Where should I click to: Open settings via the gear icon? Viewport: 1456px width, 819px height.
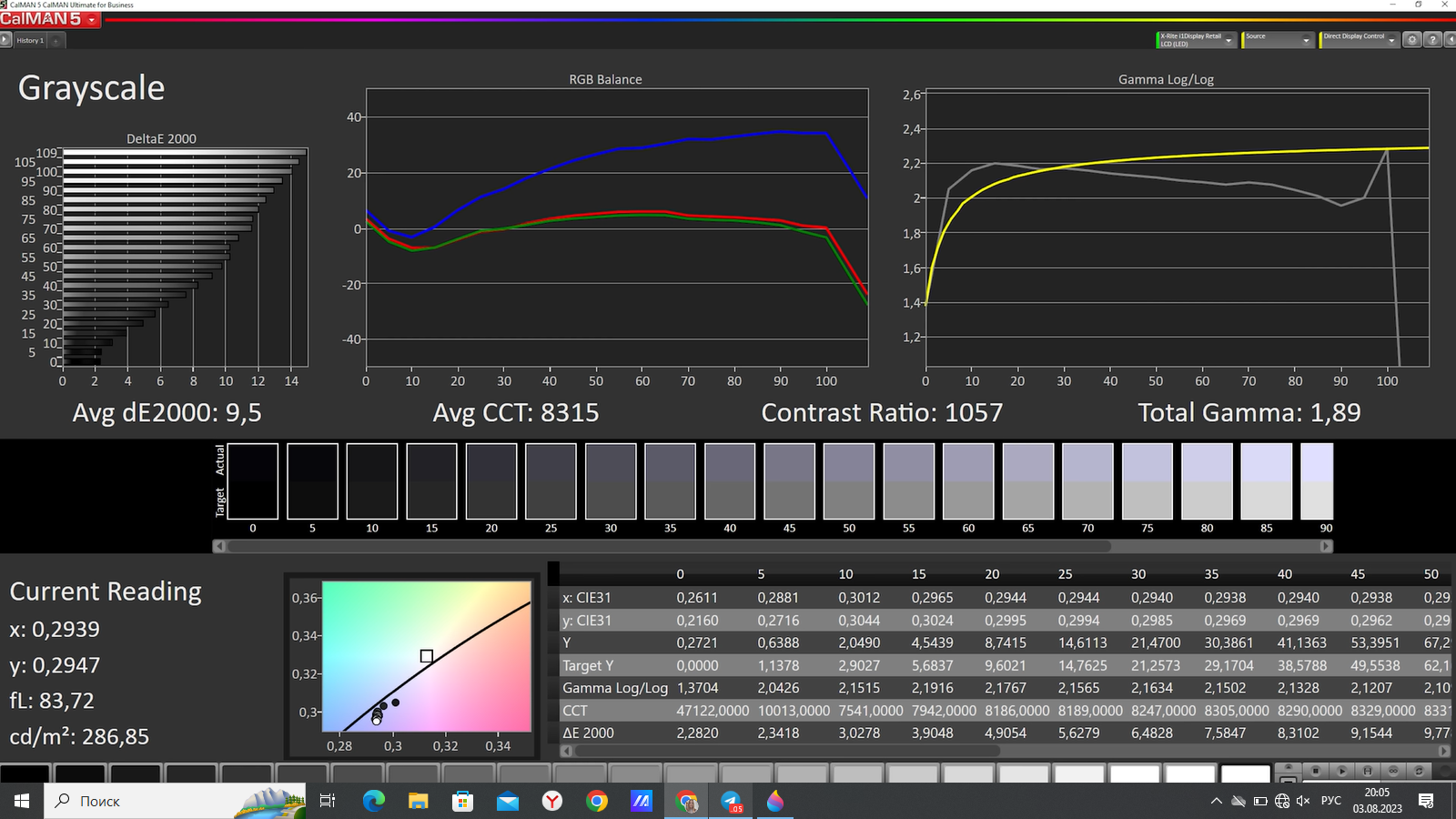tap(1411, 40)
